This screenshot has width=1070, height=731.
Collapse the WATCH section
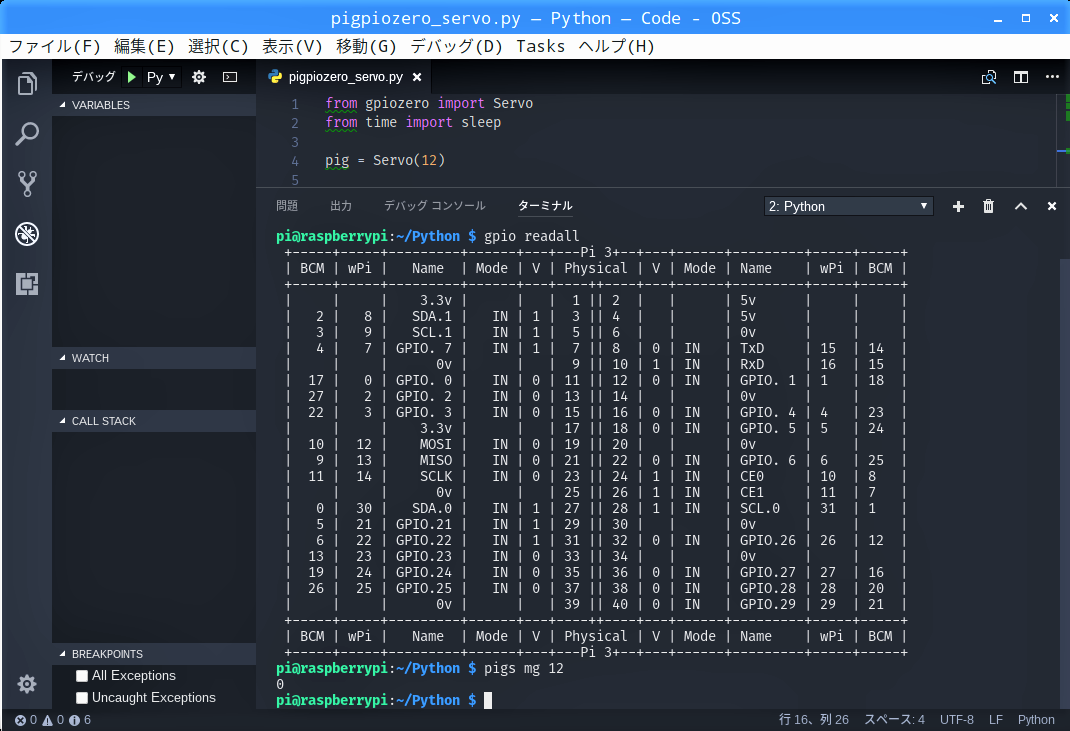pos(154,358)
